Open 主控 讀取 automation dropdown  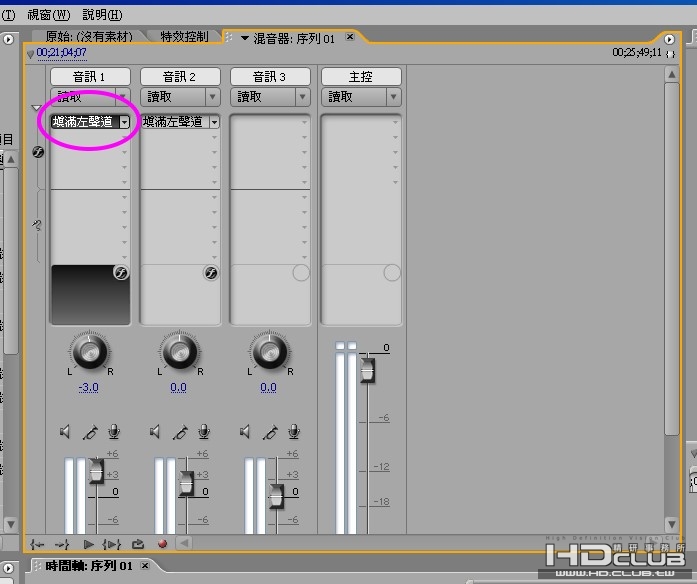pos(393,96)
